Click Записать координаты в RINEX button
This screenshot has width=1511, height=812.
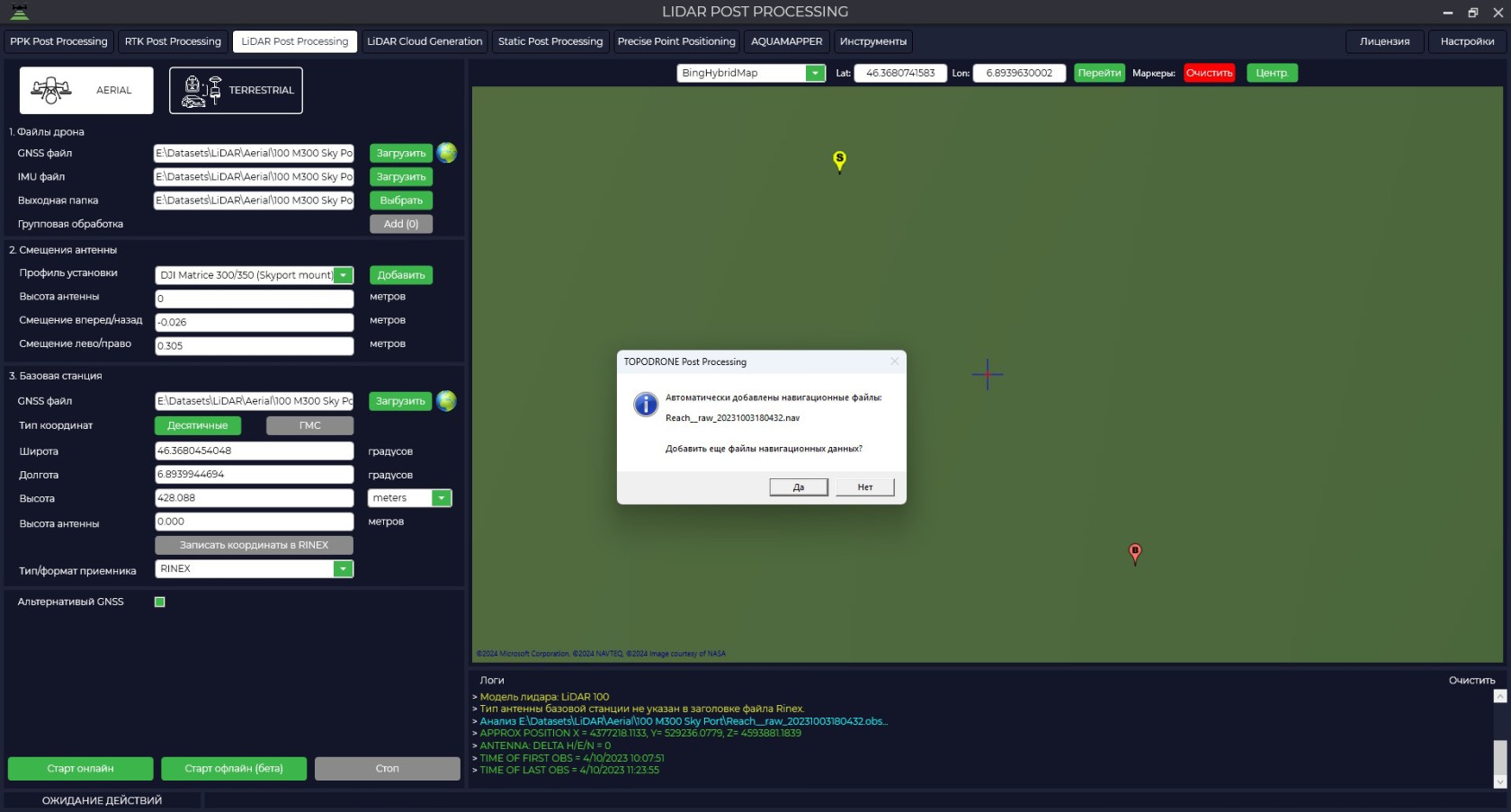point(254,545)
